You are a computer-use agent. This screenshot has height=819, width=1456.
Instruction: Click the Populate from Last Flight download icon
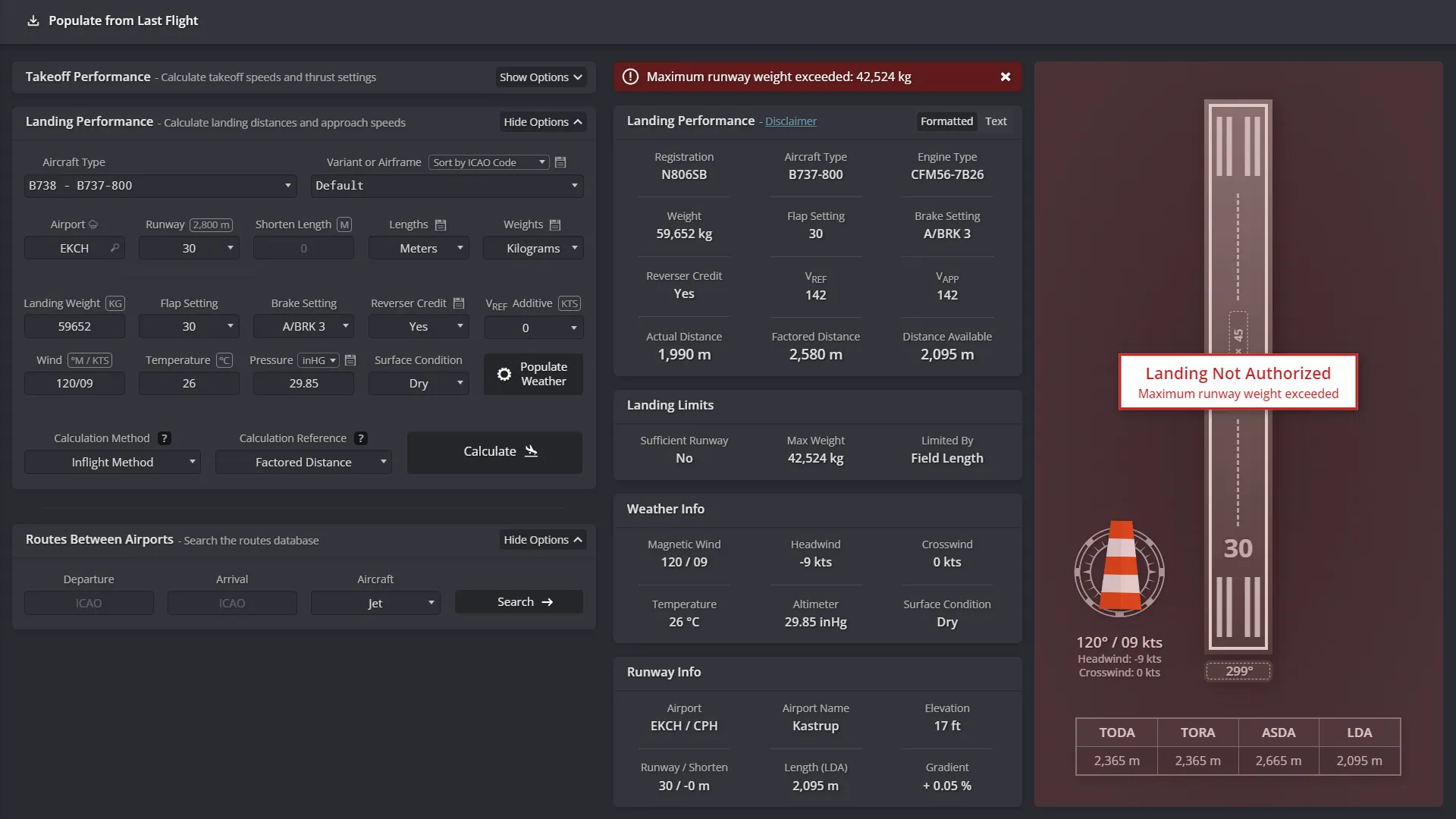[33, 20]
